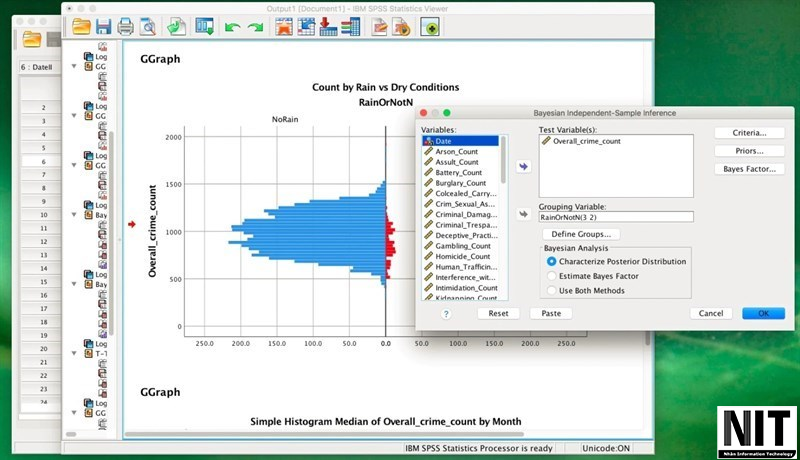This screenshot has width=800, height=460.
Task: Select Battery_Count variable
Action: coord(460,172)
